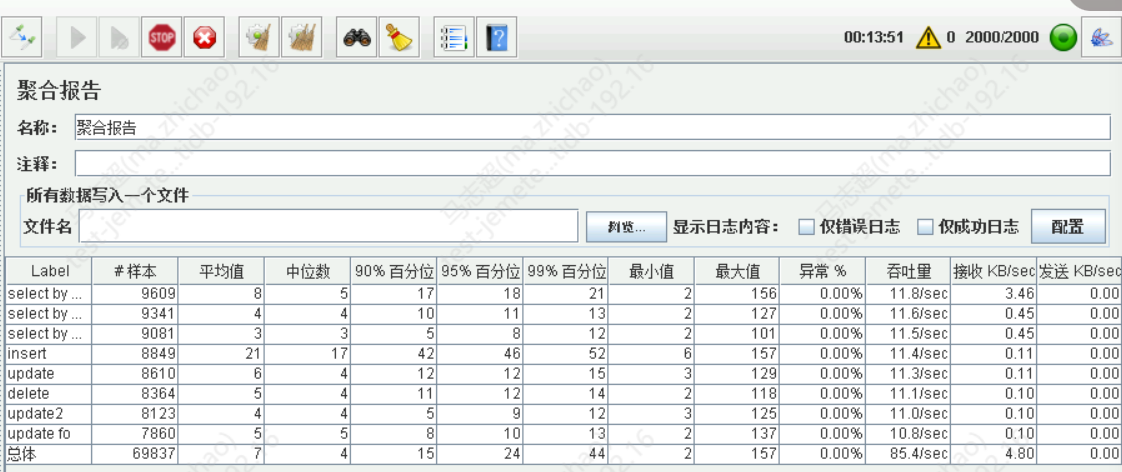Viewport: 1122px width, 472px height.
Task: Click the 3.46 received KB/sec cell
Action: (x=994, y=293)
